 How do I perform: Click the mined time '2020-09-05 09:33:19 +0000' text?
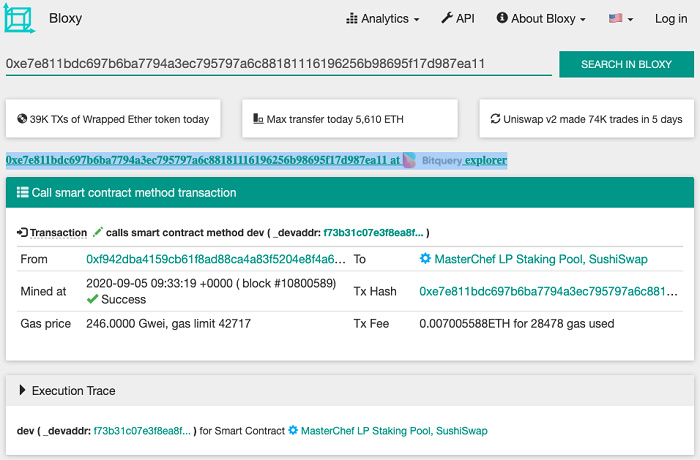pos(159,284)
